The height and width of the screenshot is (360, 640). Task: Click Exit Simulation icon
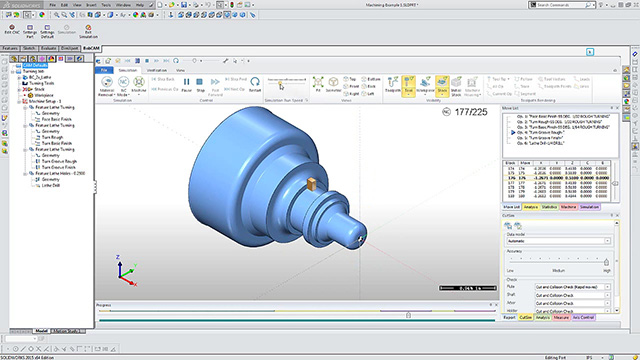pyautogui.click(x=88, y=31)
